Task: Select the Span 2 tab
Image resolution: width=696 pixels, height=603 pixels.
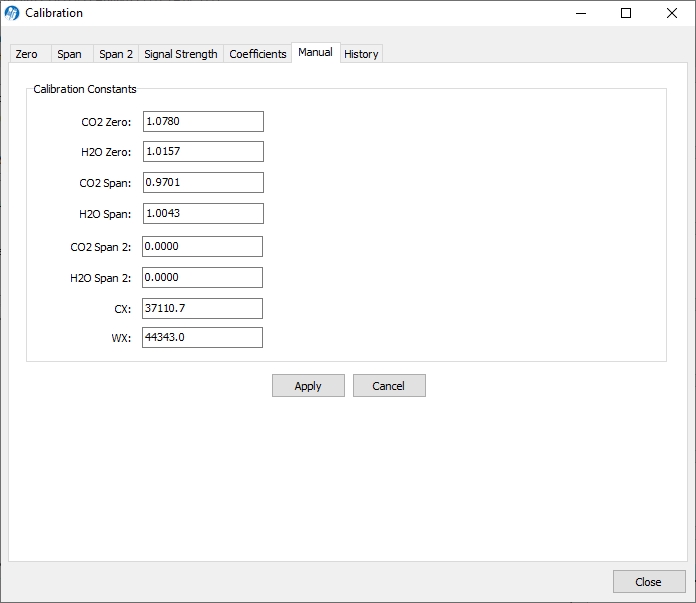Action: (x=116, y=54)
